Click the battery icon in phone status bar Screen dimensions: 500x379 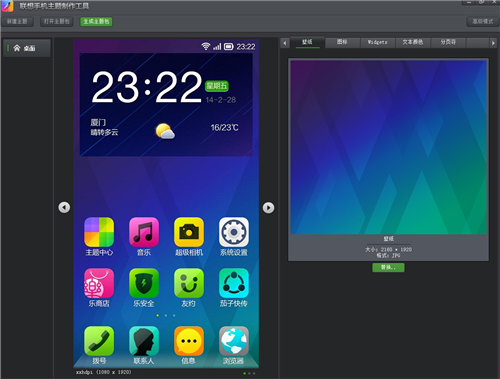(x=229, y=46)
